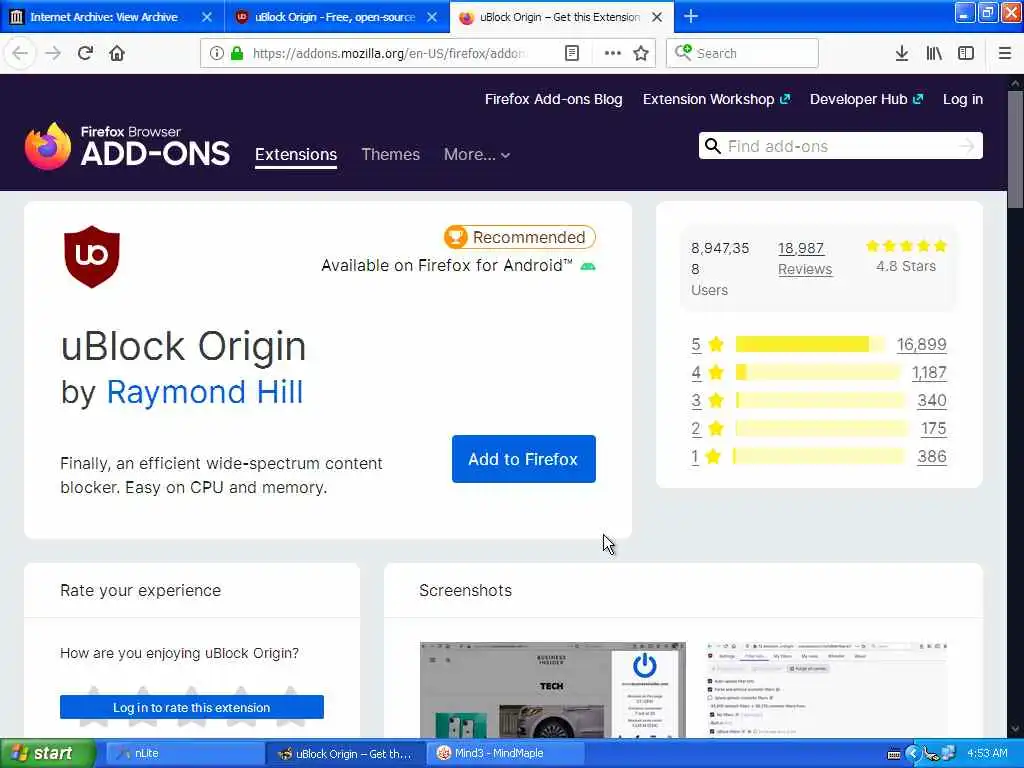Click the Android icon next to availability text
Image resolution: width=1024 pixels, height=768 pixels.
pyautogui.click(x=588, y=266)
